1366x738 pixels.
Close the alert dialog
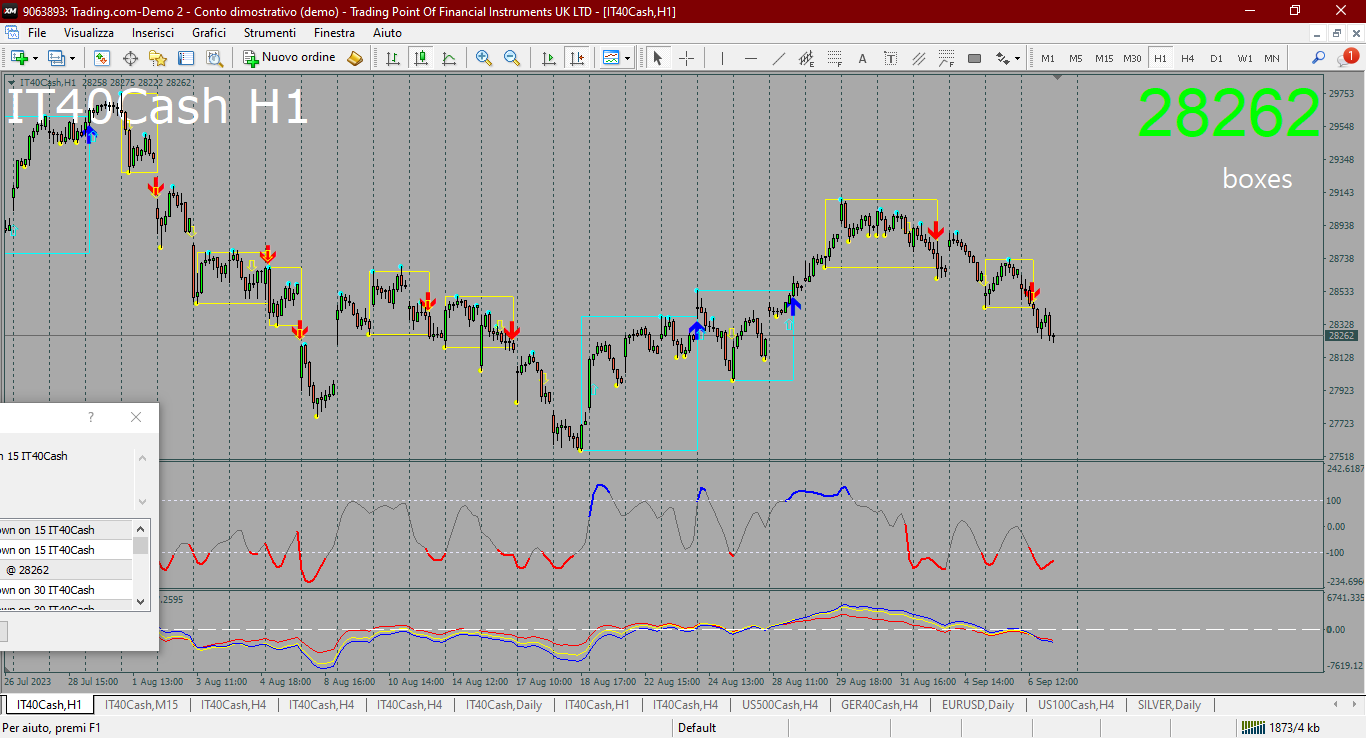[136, 417]
